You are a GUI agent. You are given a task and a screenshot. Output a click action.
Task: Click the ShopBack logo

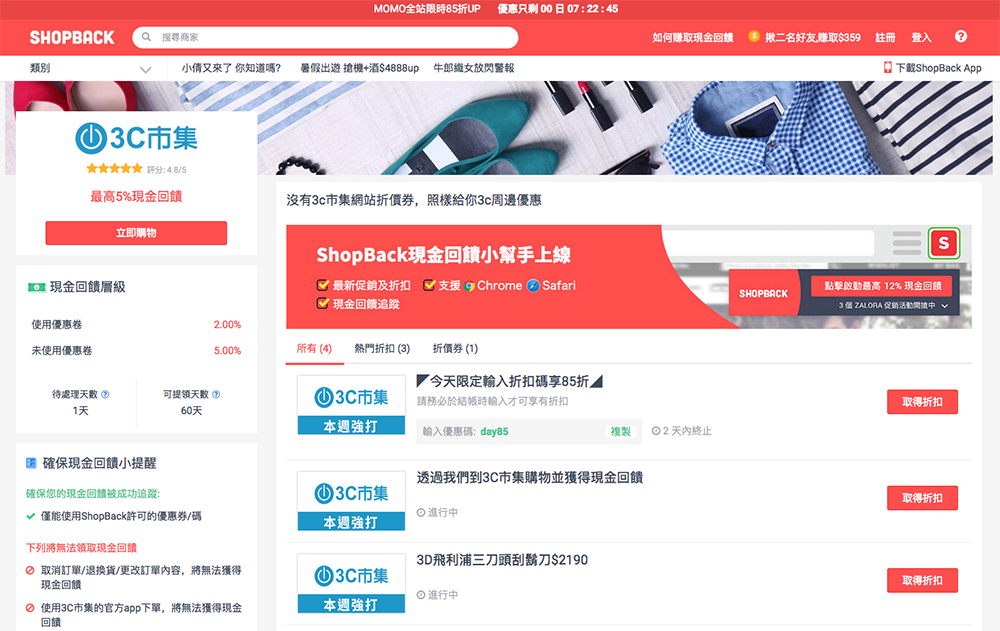[x=71, y=36]
